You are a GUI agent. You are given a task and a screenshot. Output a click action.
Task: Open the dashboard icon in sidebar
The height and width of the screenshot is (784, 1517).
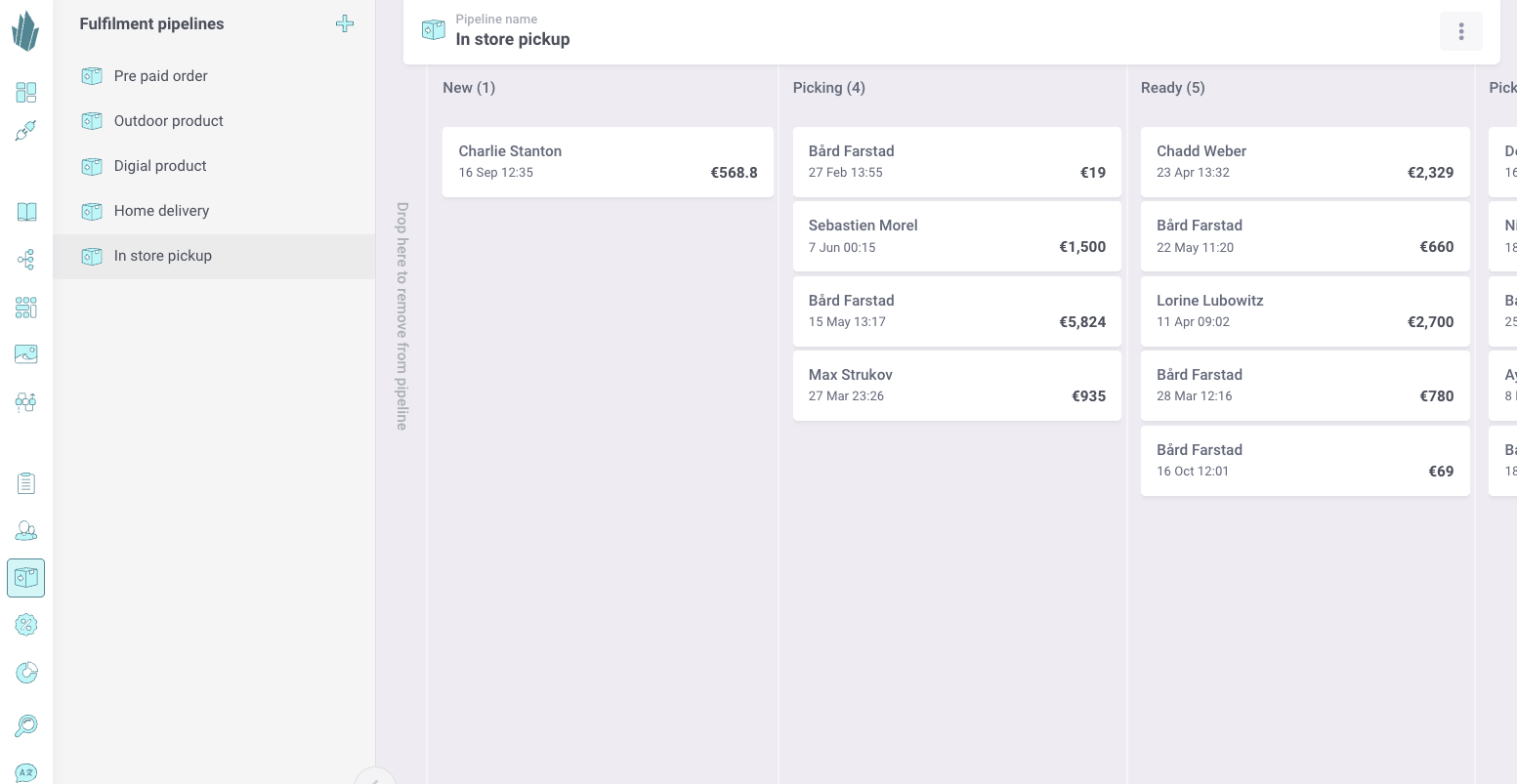pos(26,93)
